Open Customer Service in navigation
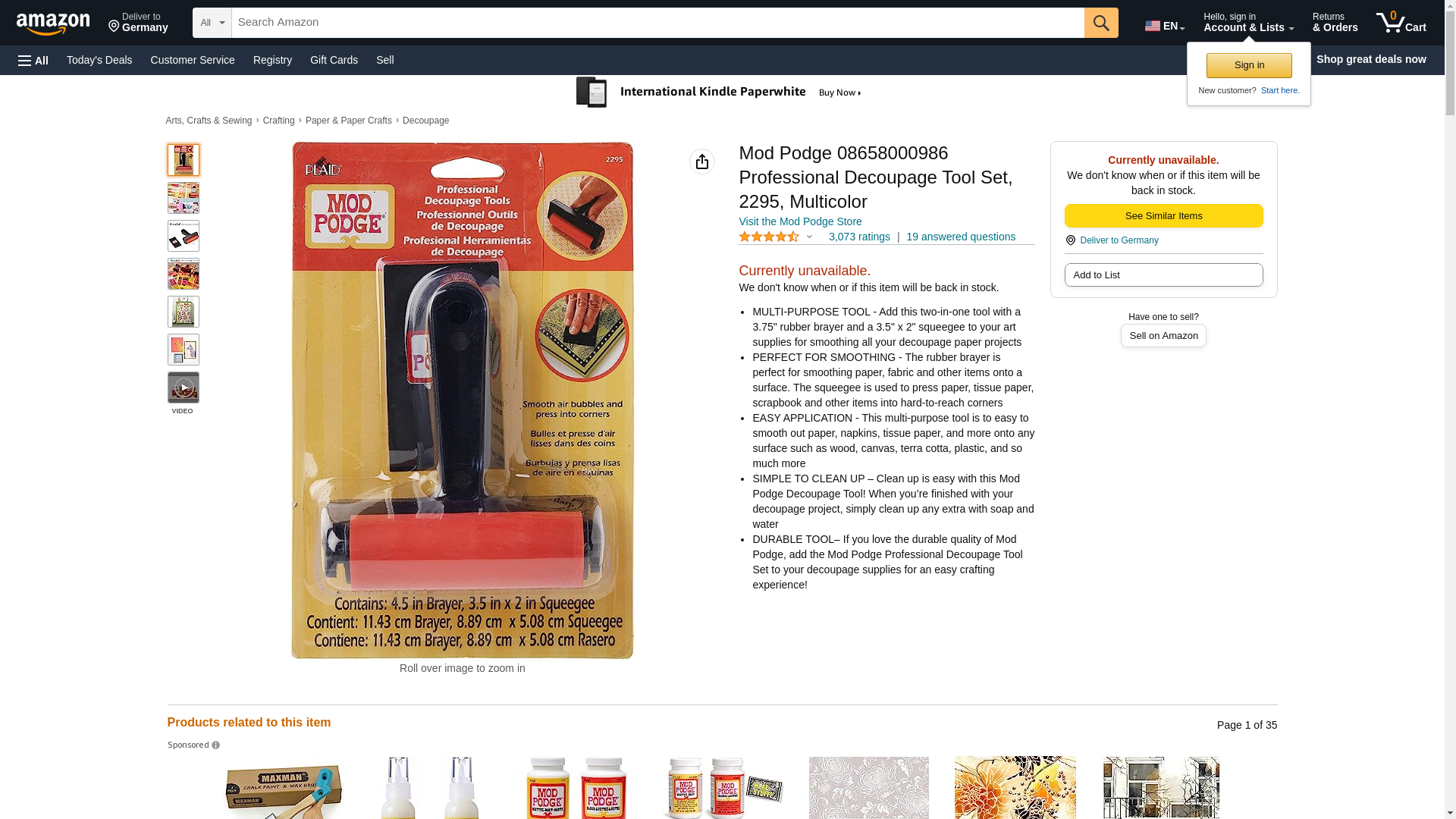 tap(193, 60)
